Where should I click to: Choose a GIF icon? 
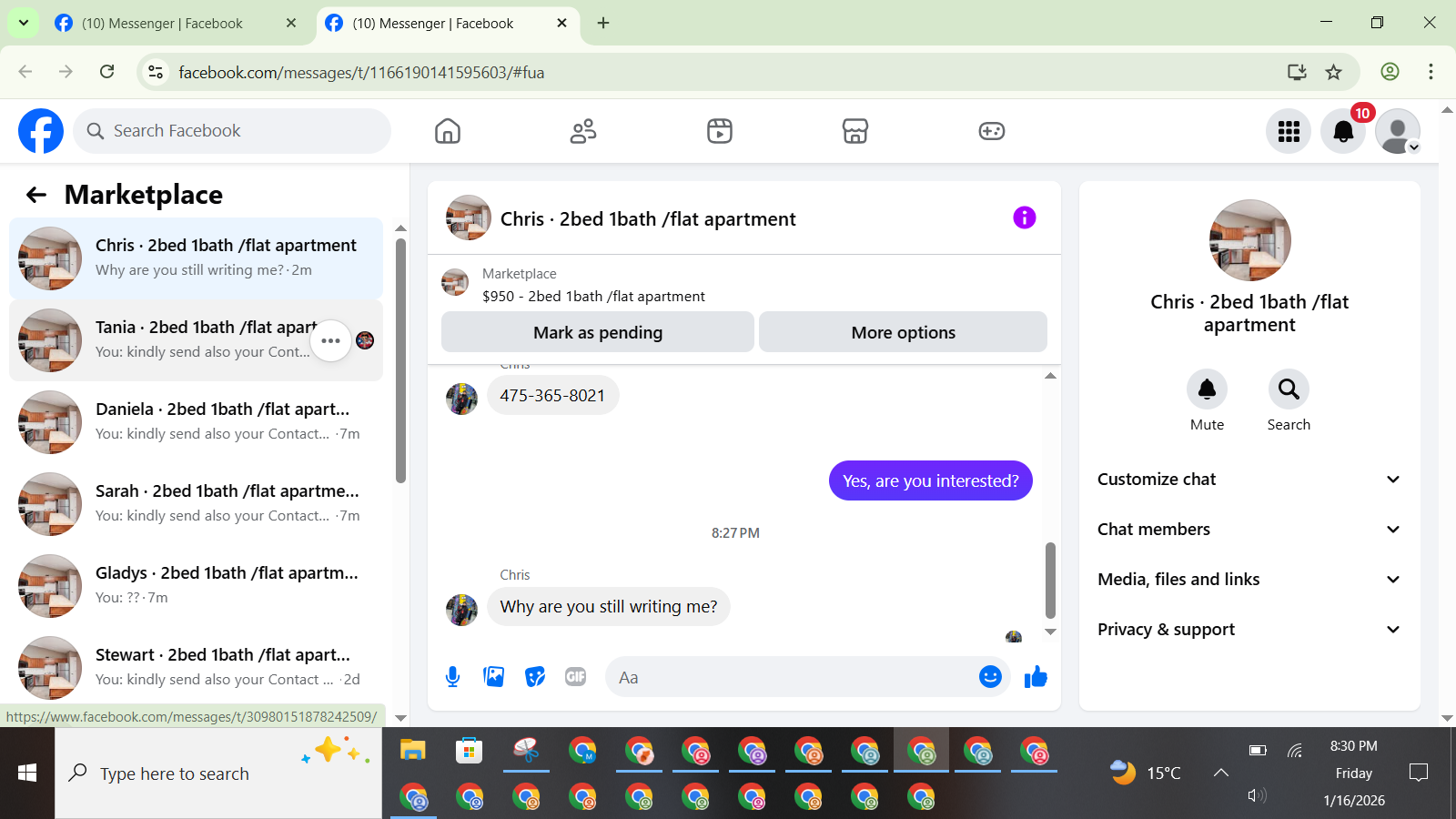[x=576, y=677]
